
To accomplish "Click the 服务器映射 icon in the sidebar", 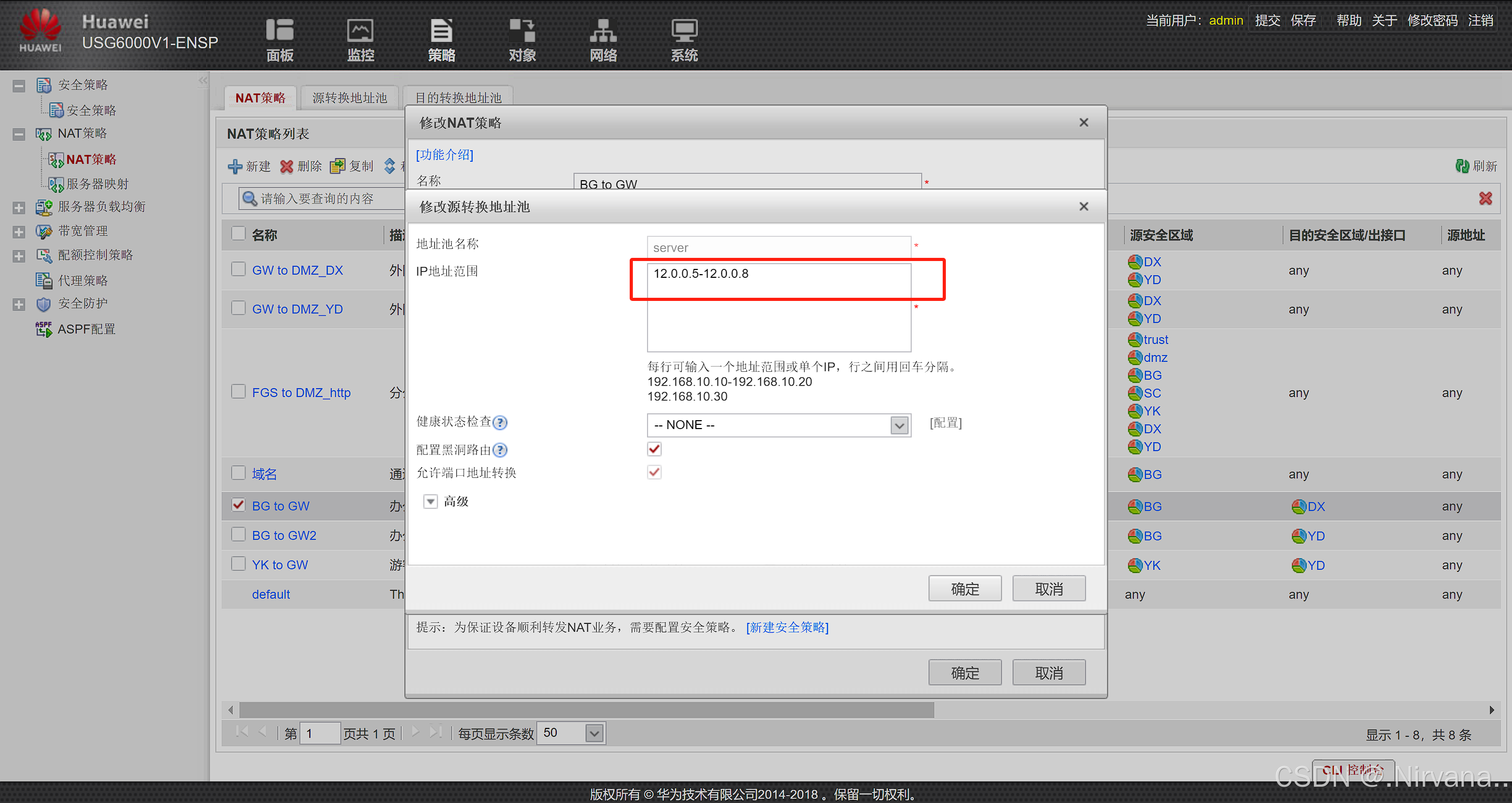I will click(x=56, y=184).
